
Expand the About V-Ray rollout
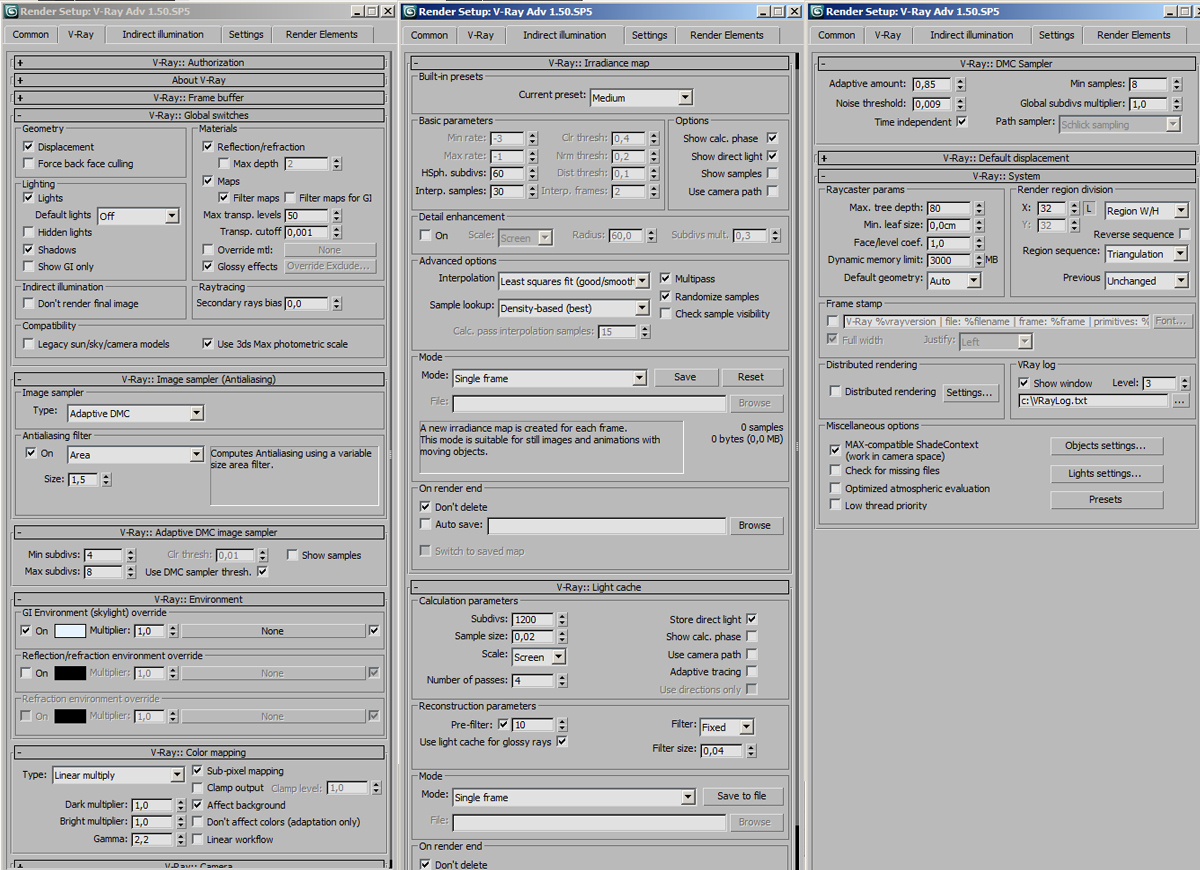pos(198,80)
